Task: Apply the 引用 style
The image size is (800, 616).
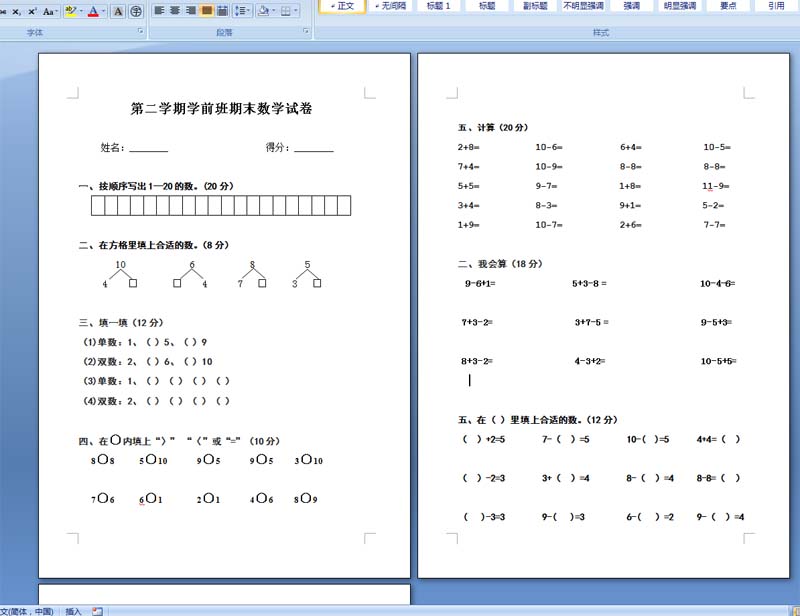Action: click(x=776, y=6)
